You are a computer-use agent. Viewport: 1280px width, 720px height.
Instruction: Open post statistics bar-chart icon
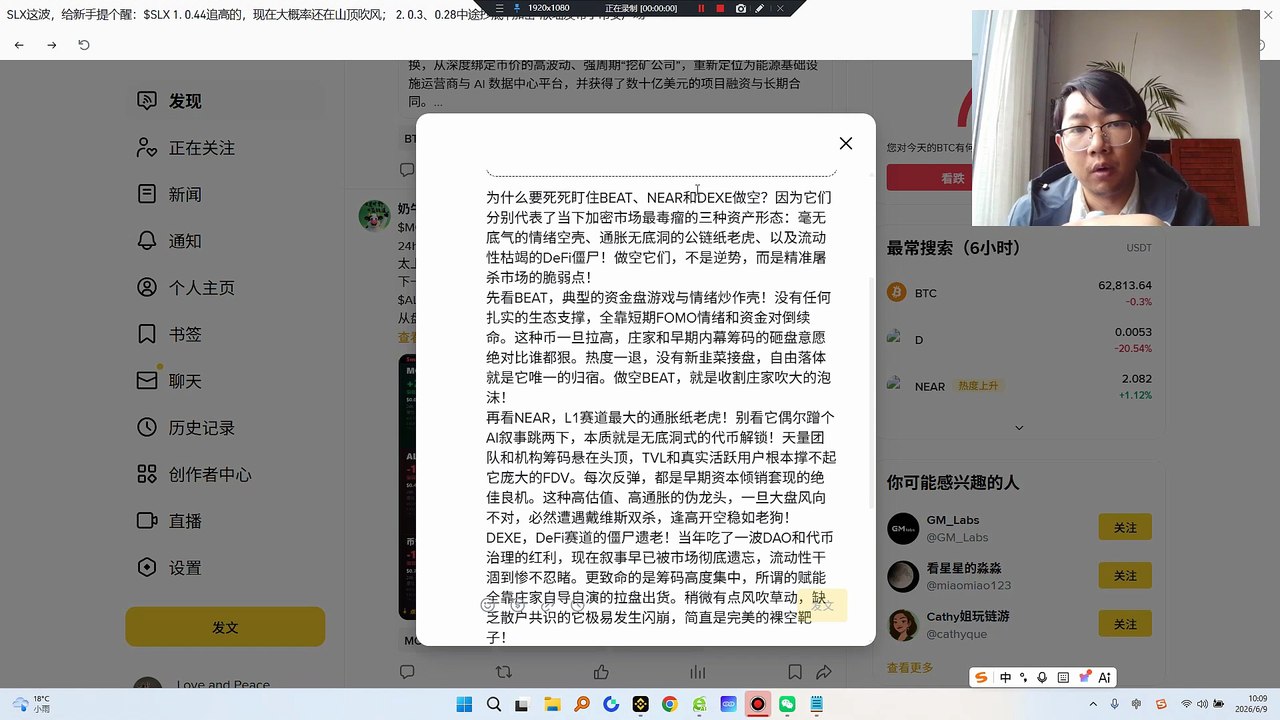tap(697, 673)
